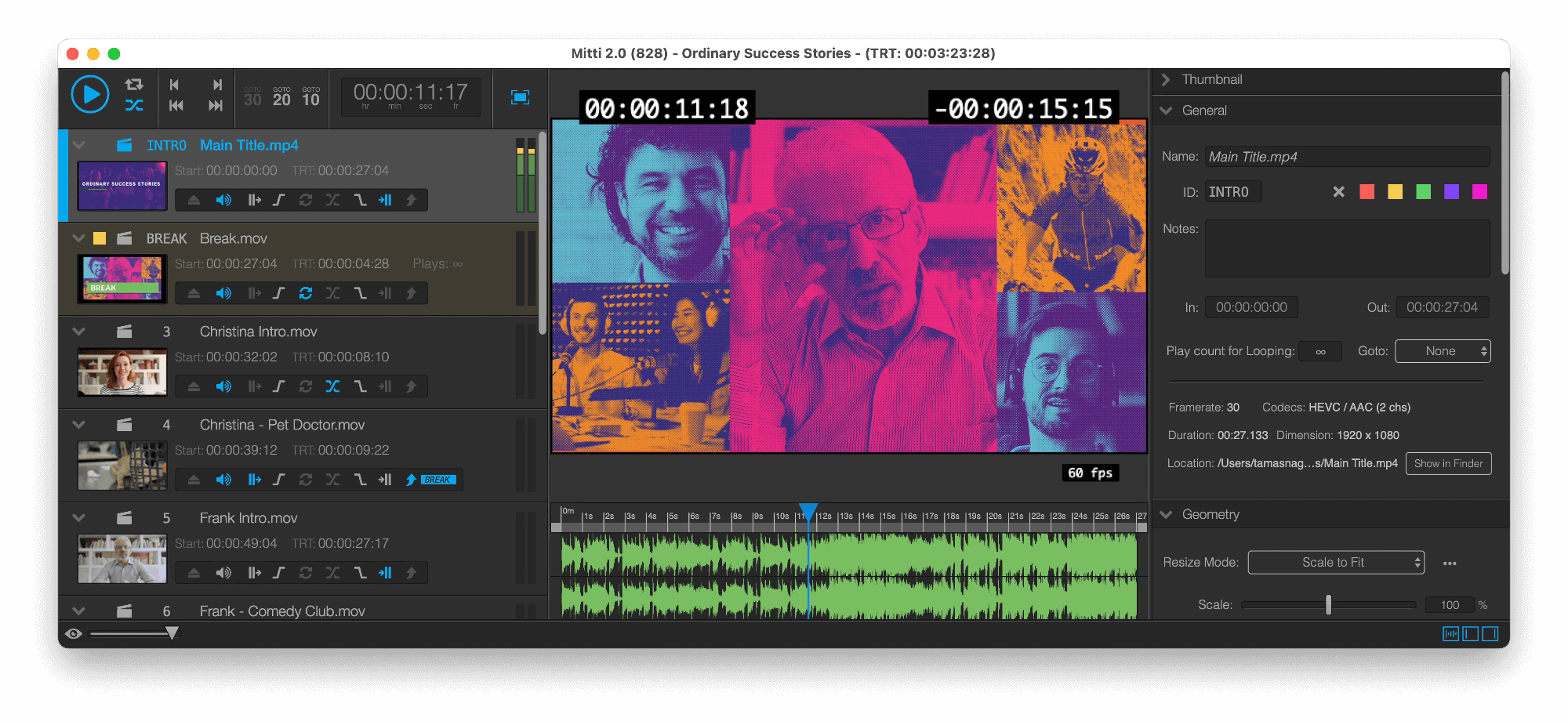Select the magenta color swatch near the ID field
Viewport: 1568px width, 725px height.
[x=1479, y=191]
